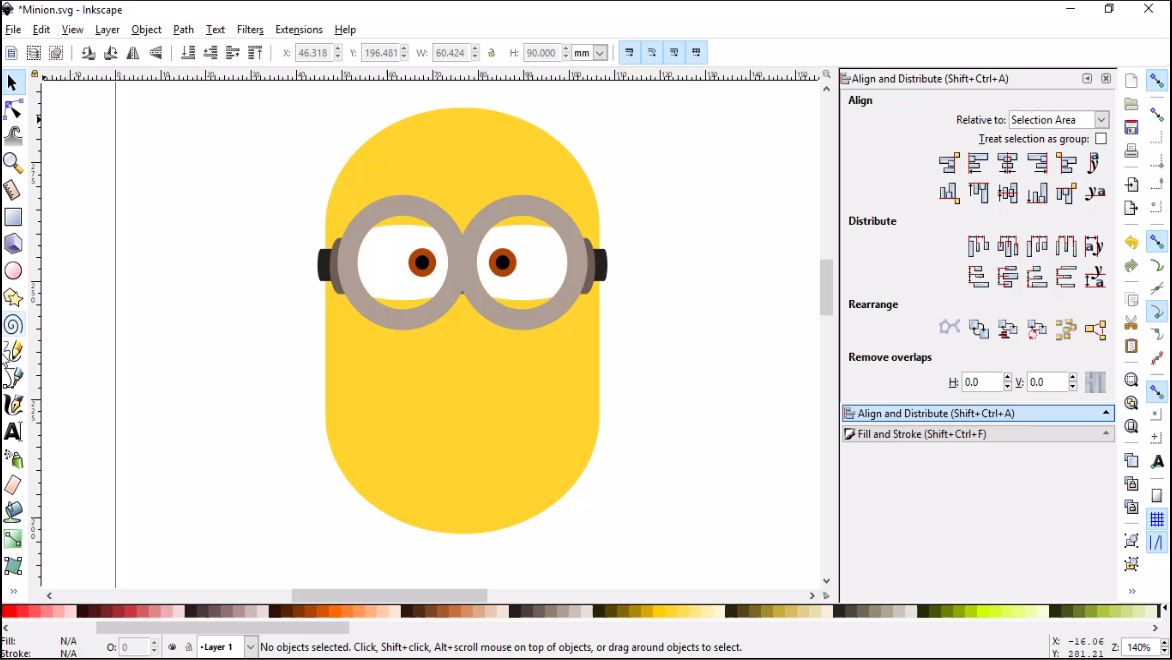The height and width of the screenshot is (660, 1172).
Task: Iconify Align and Distribute dock arrow
Action: (1088, 78)
